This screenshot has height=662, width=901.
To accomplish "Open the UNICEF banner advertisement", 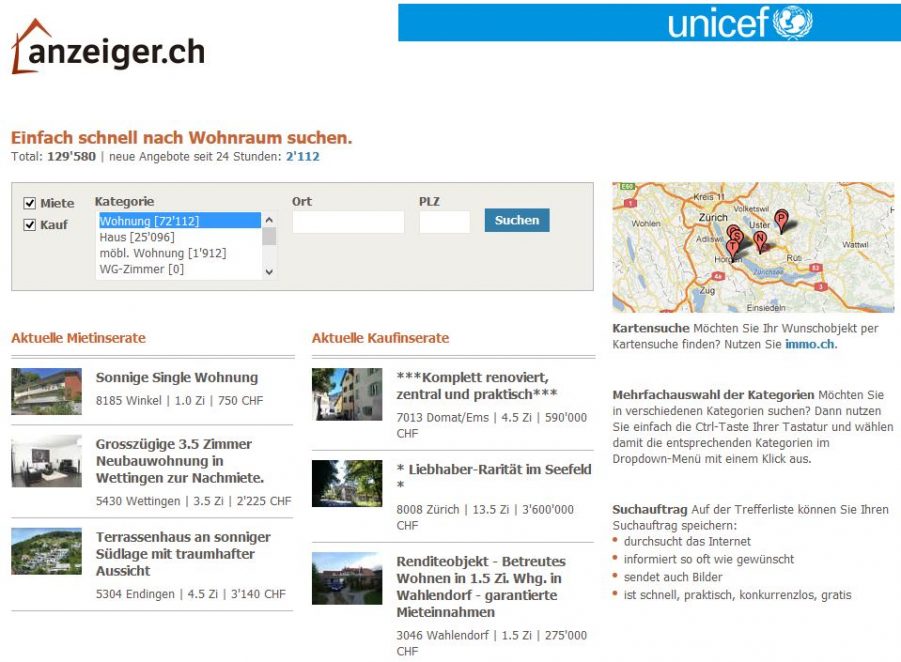I will tap(648, 22).
